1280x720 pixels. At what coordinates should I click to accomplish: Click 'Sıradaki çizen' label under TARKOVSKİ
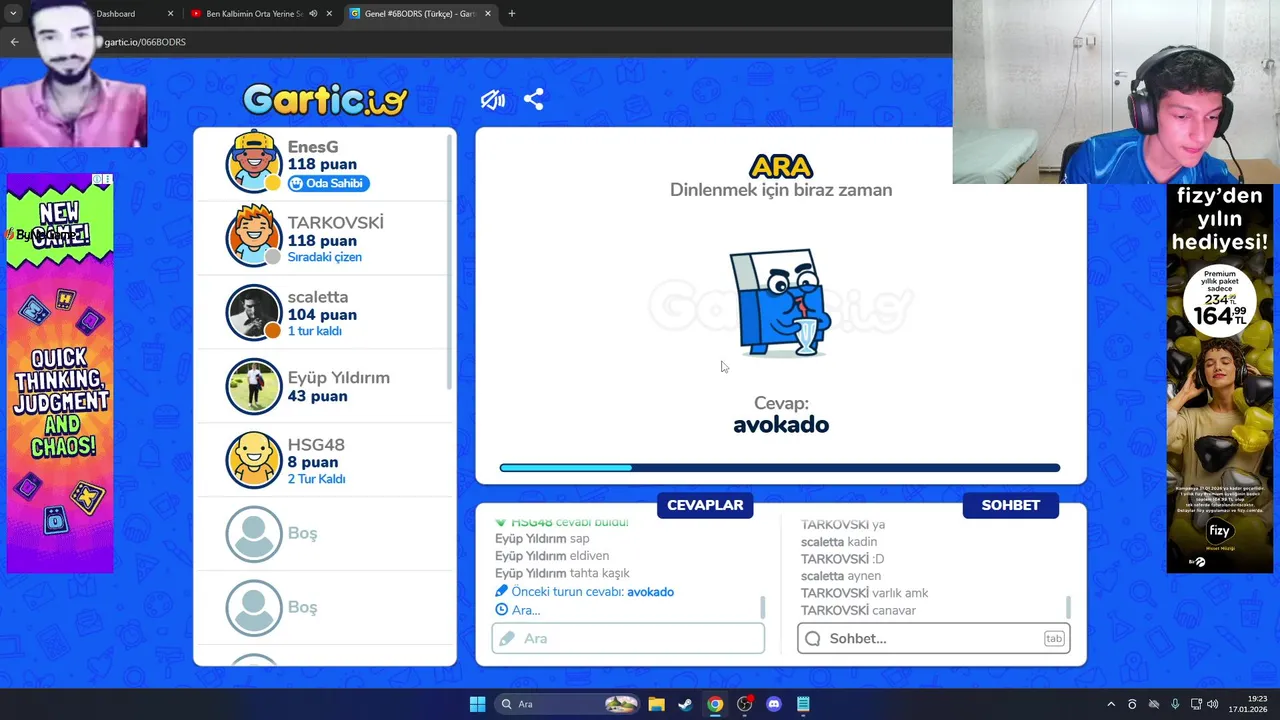[325, 257]
